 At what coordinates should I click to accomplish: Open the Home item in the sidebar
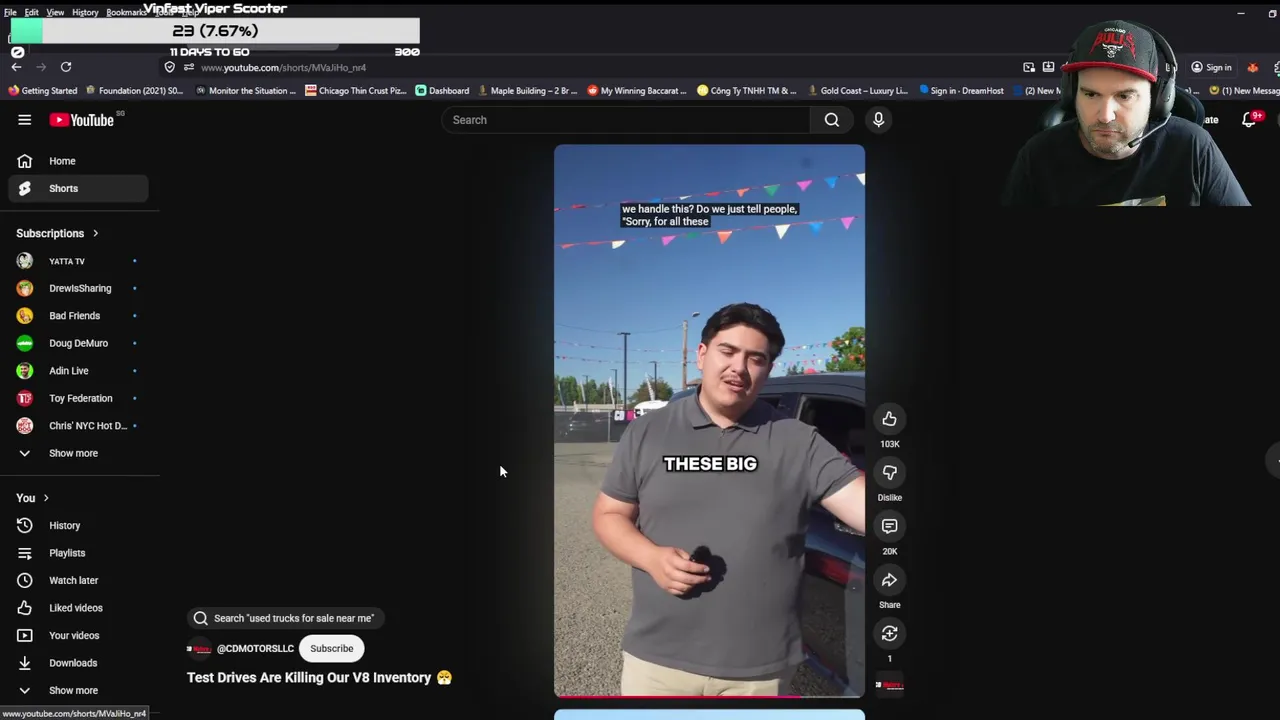point(78,161)
